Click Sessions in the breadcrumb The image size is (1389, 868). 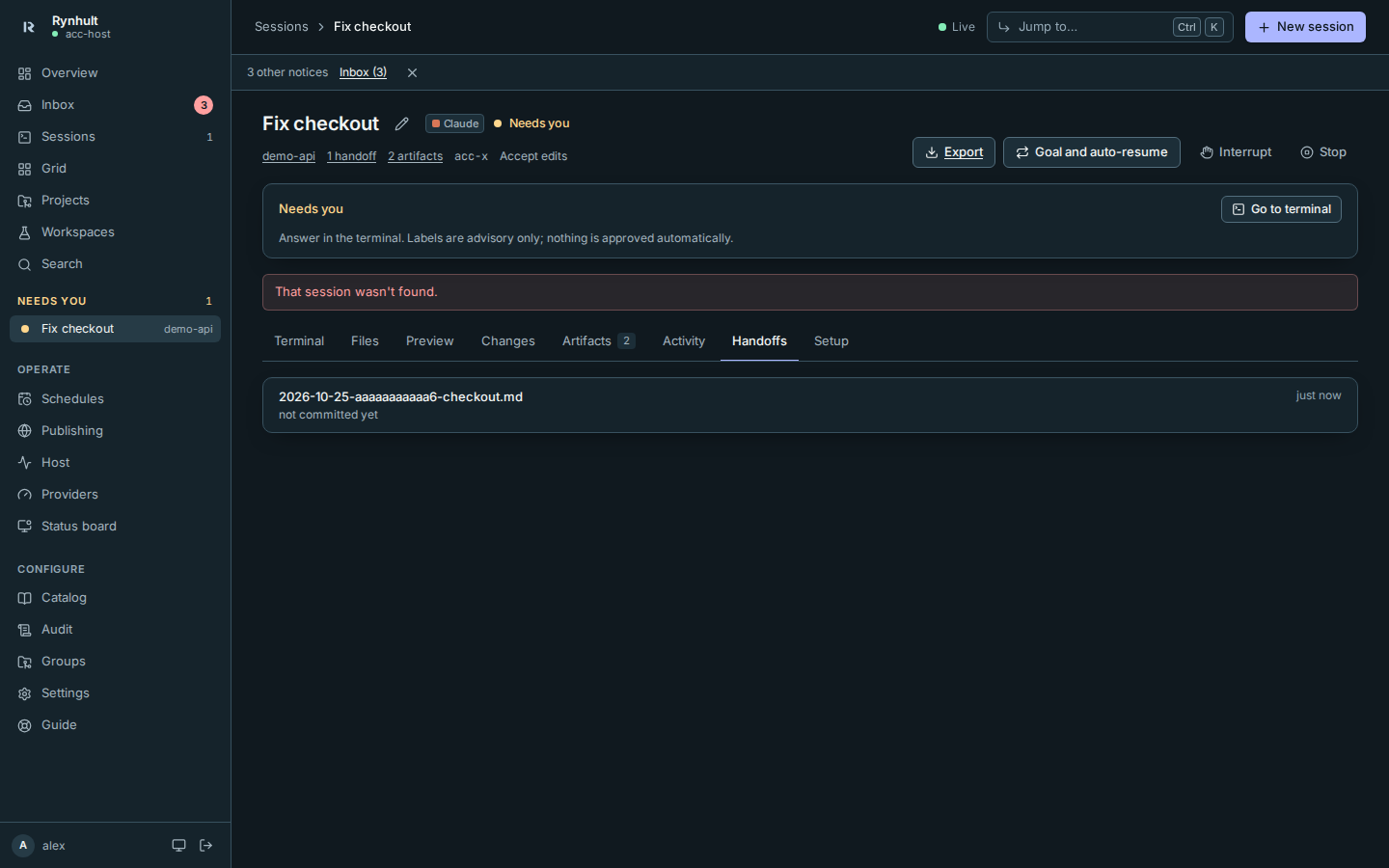pyautogui.click(x=282, y=27)
